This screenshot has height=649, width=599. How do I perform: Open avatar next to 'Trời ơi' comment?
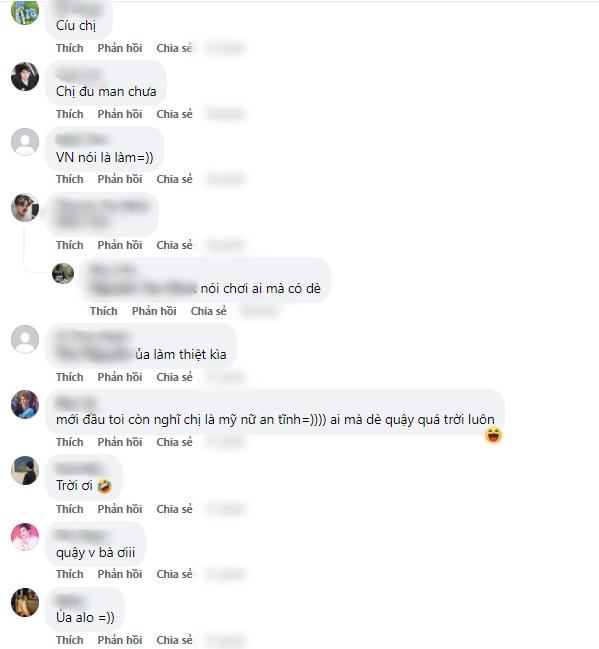[25, 470]
